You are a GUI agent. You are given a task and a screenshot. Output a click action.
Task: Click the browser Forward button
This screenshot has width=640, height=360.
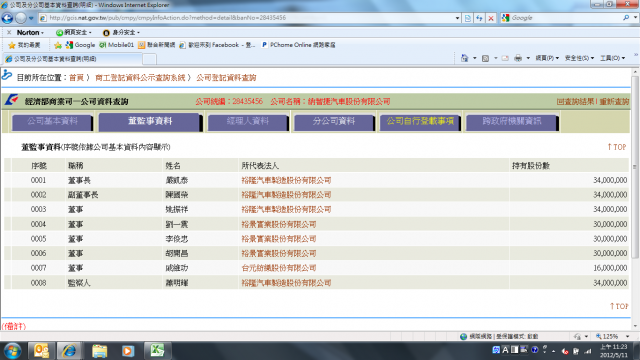21,18
